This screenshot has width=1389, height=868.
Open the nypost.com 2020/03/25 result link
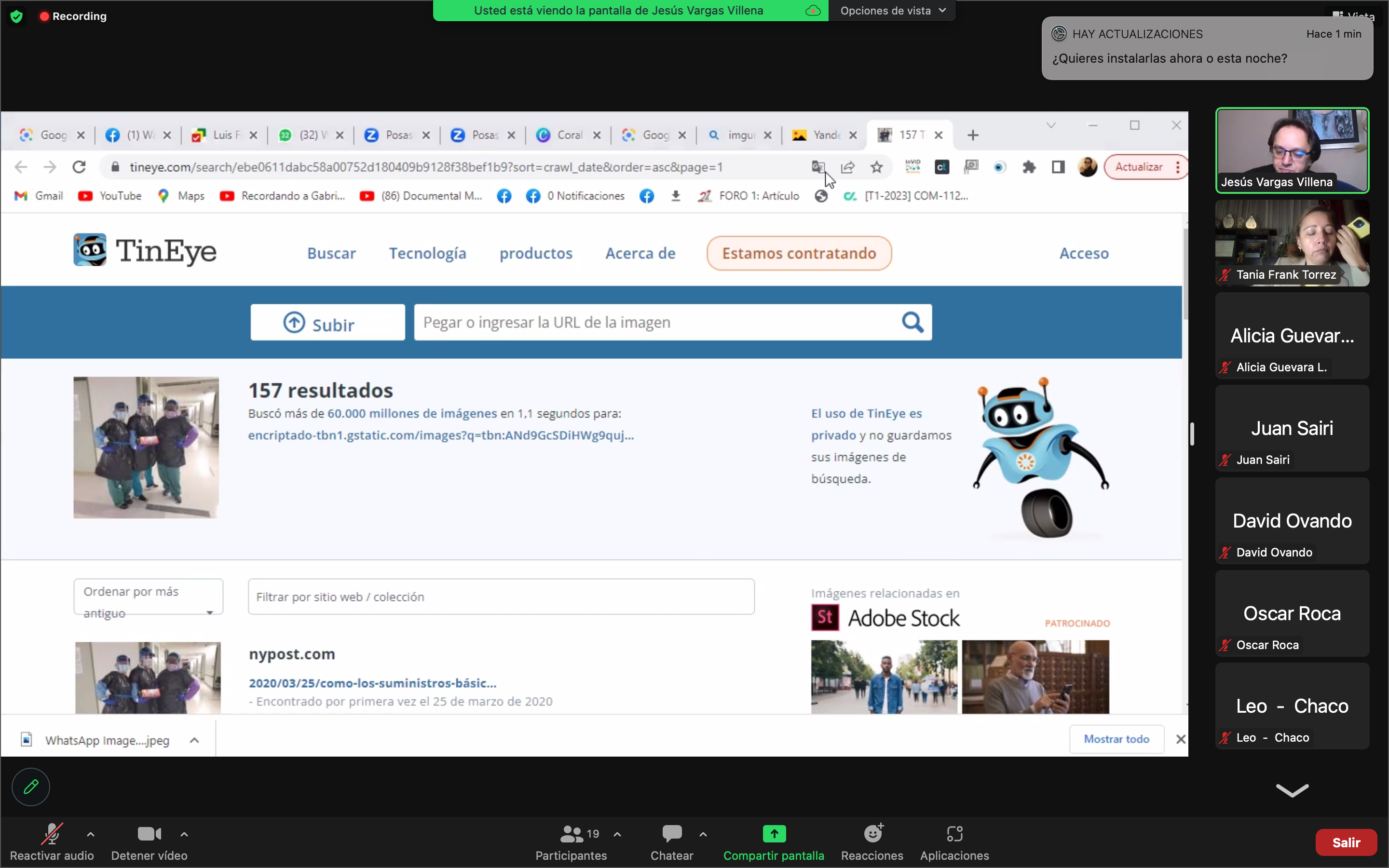tap(372, 683)
